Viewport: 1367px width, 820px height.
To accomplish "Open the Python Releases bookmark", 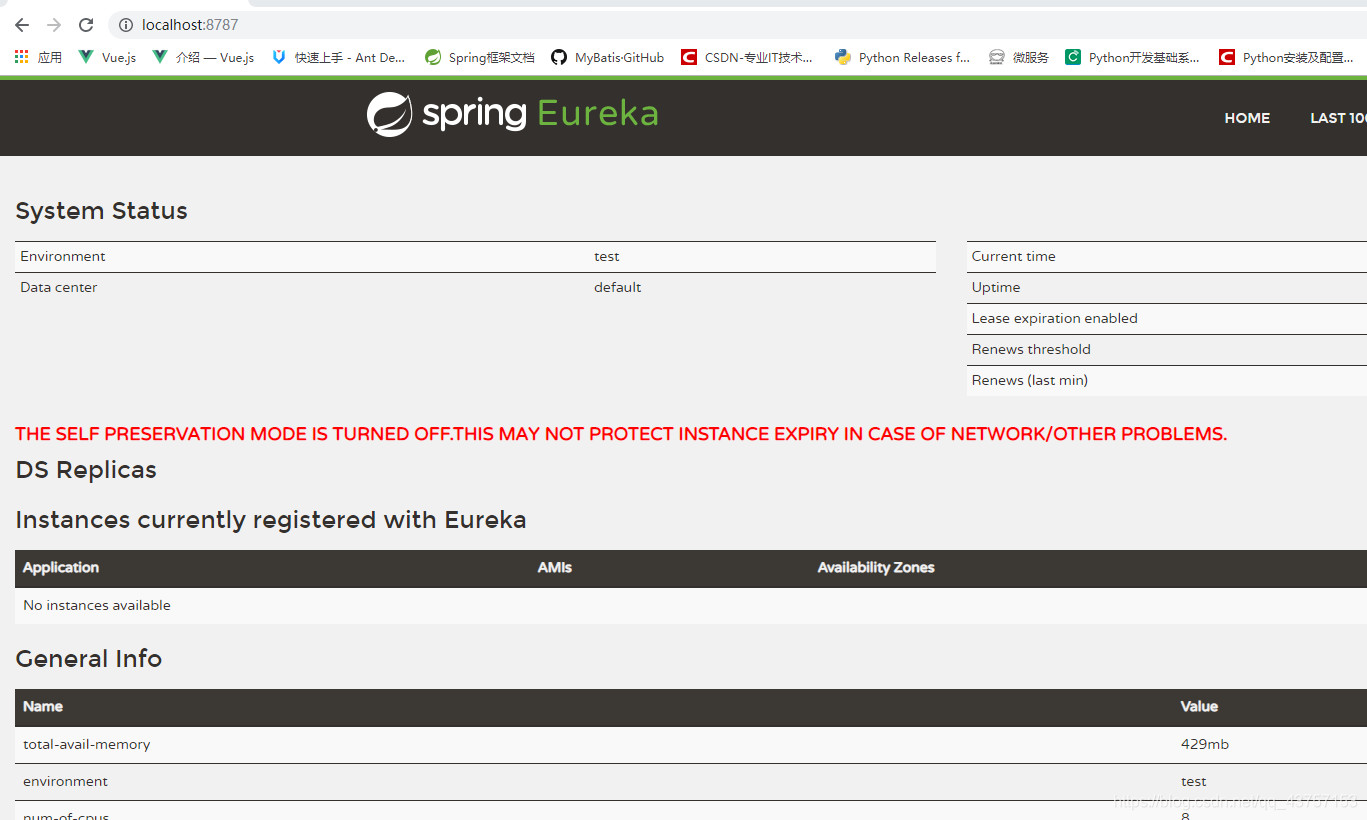I will tap(902, 57).
